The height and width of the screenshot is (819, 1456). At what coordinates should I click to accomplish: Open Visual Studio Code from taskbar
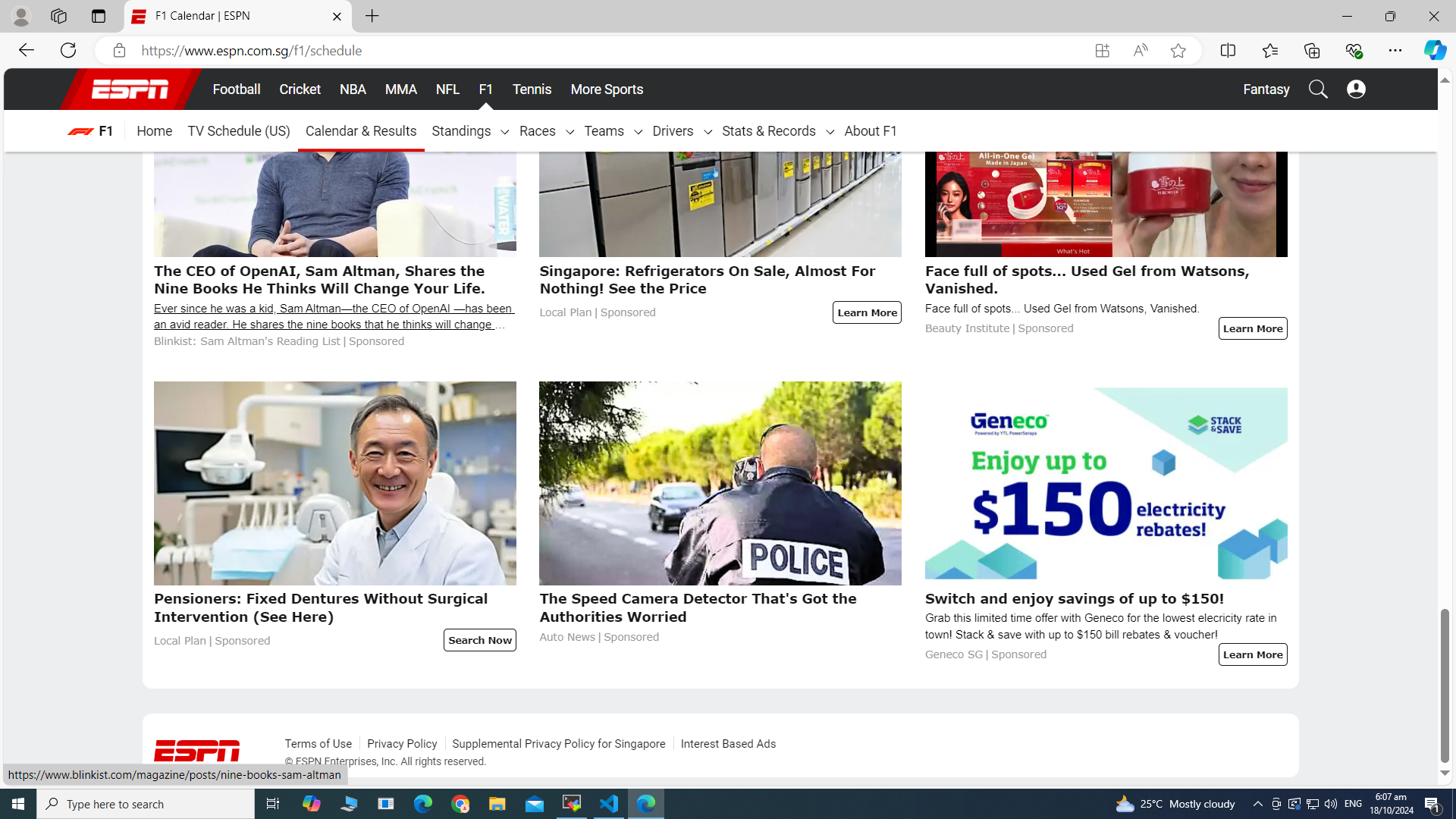(609, 804)
